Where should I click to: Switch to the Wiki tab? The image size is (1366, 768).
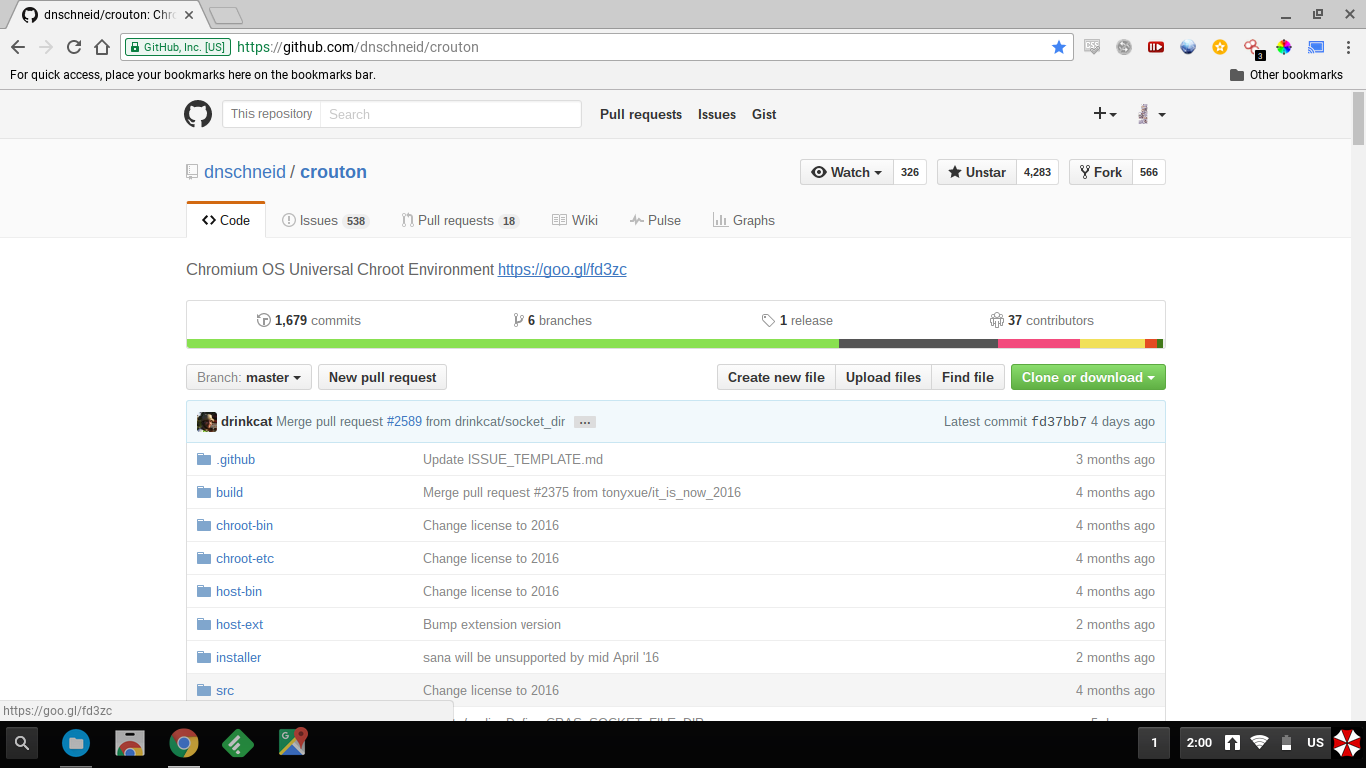575,220
